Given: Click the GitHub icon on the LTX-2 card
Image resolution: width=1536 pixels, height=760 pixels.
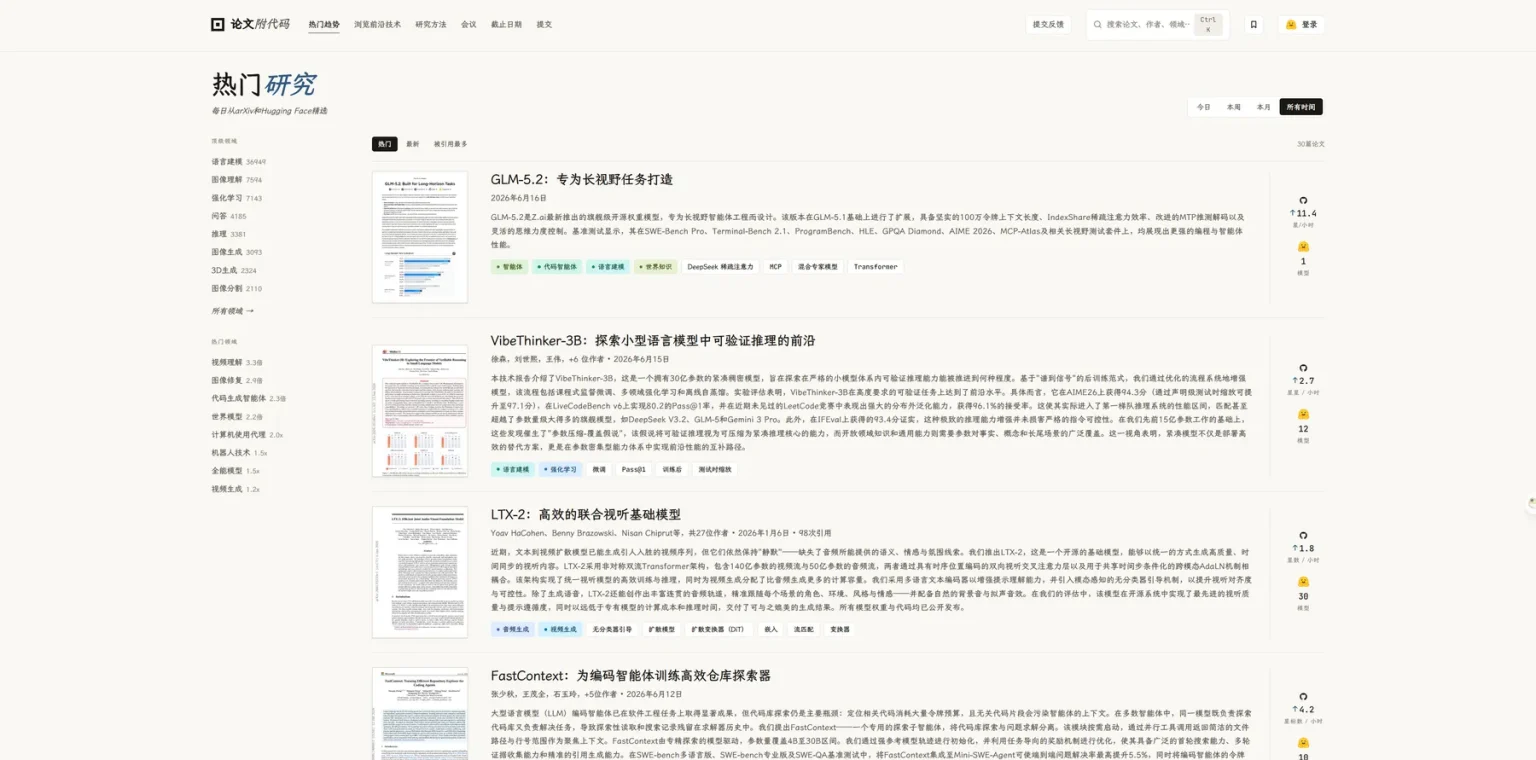Looking at the screenshot, I should pos(1303,535).
